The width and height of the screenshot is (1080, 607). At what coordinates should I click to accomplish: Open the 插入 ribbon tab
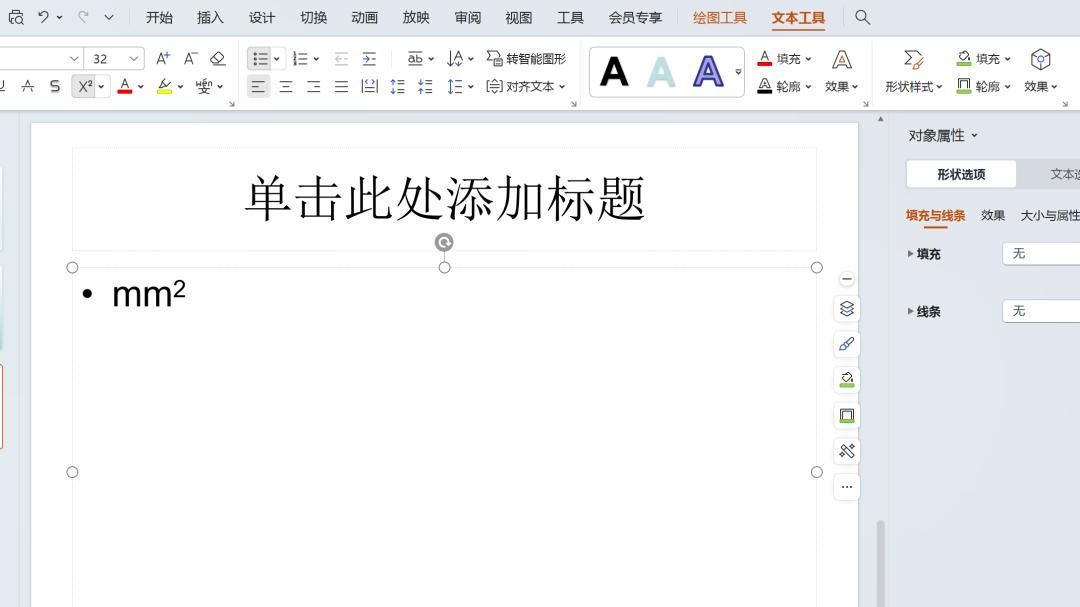pos(209,17)
